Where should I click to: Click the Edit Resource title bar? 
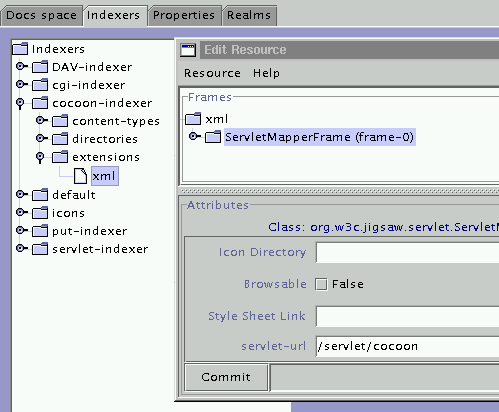[x=349, y=50]
